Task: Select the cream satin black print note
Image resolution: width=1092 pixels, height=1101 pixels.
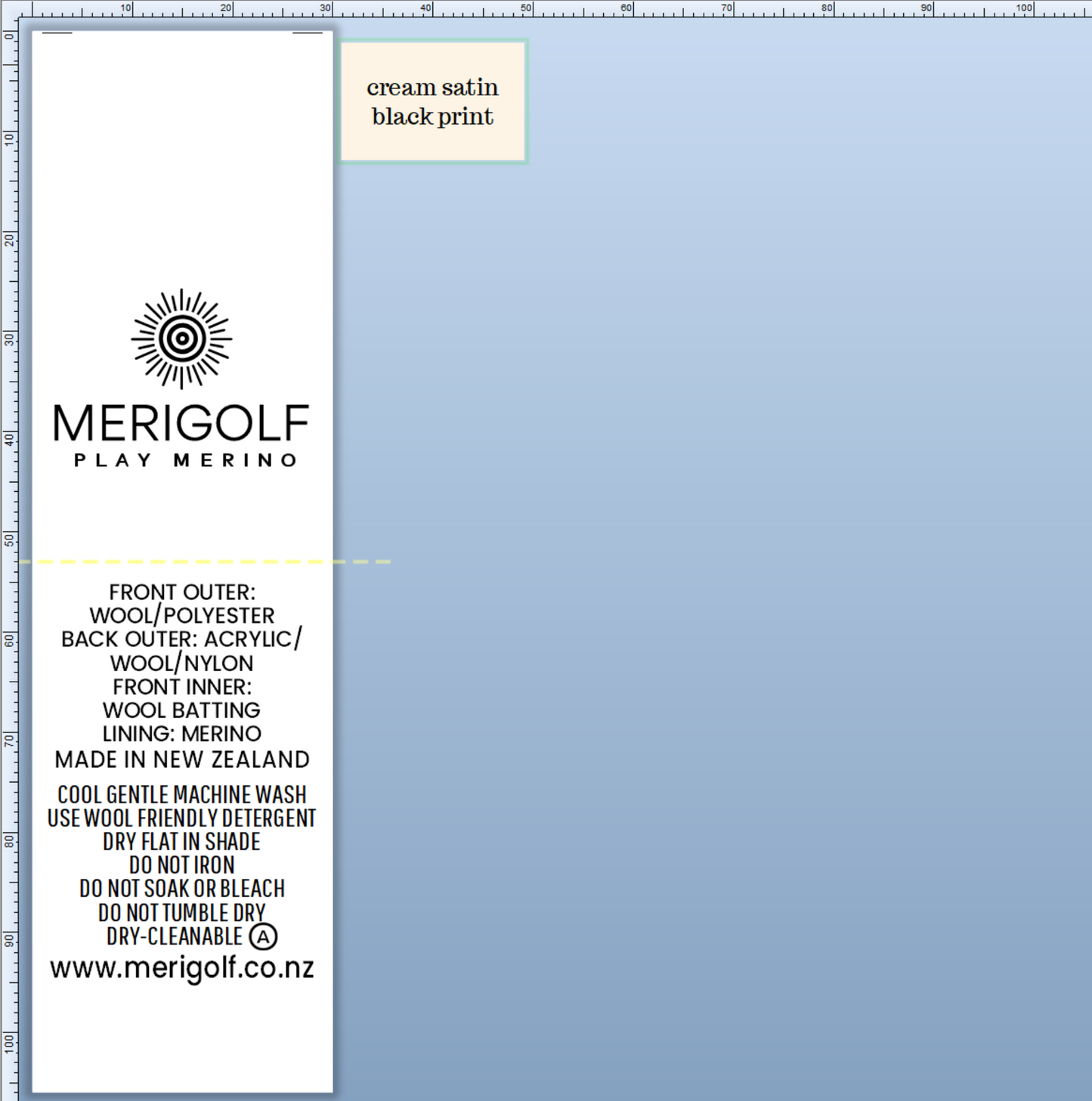Action: pyautogui.click(x=433, y=102)
